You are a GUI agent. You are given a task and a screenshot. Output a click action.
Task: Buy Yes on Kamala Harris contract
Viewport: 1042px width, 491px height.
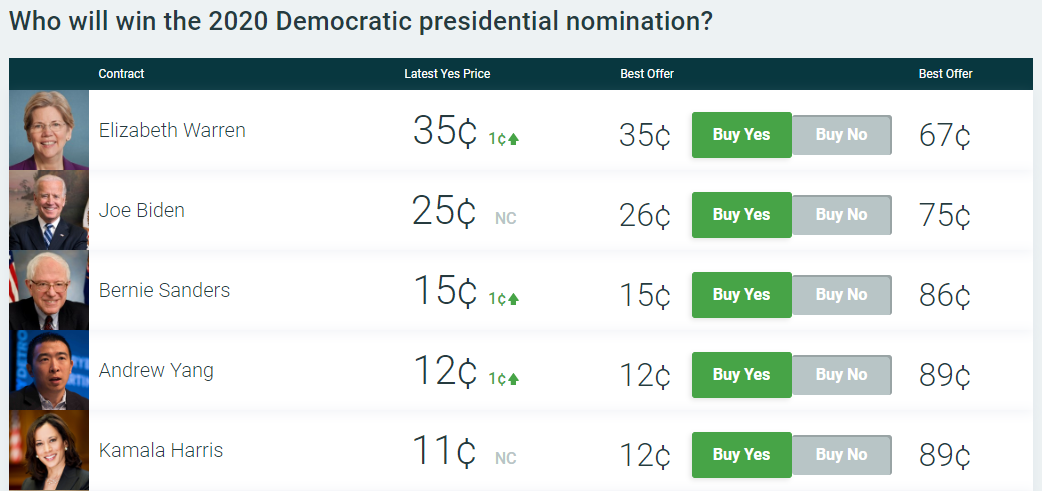(742, 454)
